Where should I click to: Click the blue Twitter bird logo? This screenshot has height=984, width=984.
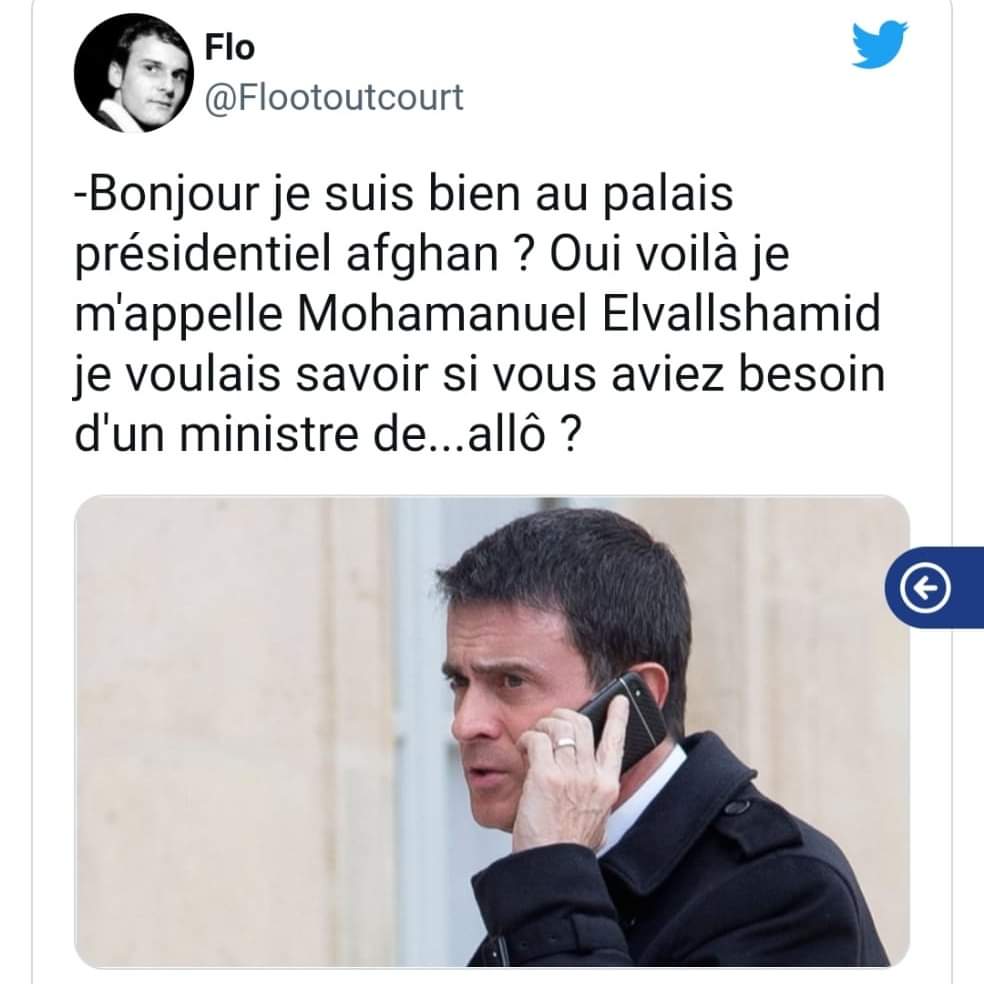(x=879, y=44)
